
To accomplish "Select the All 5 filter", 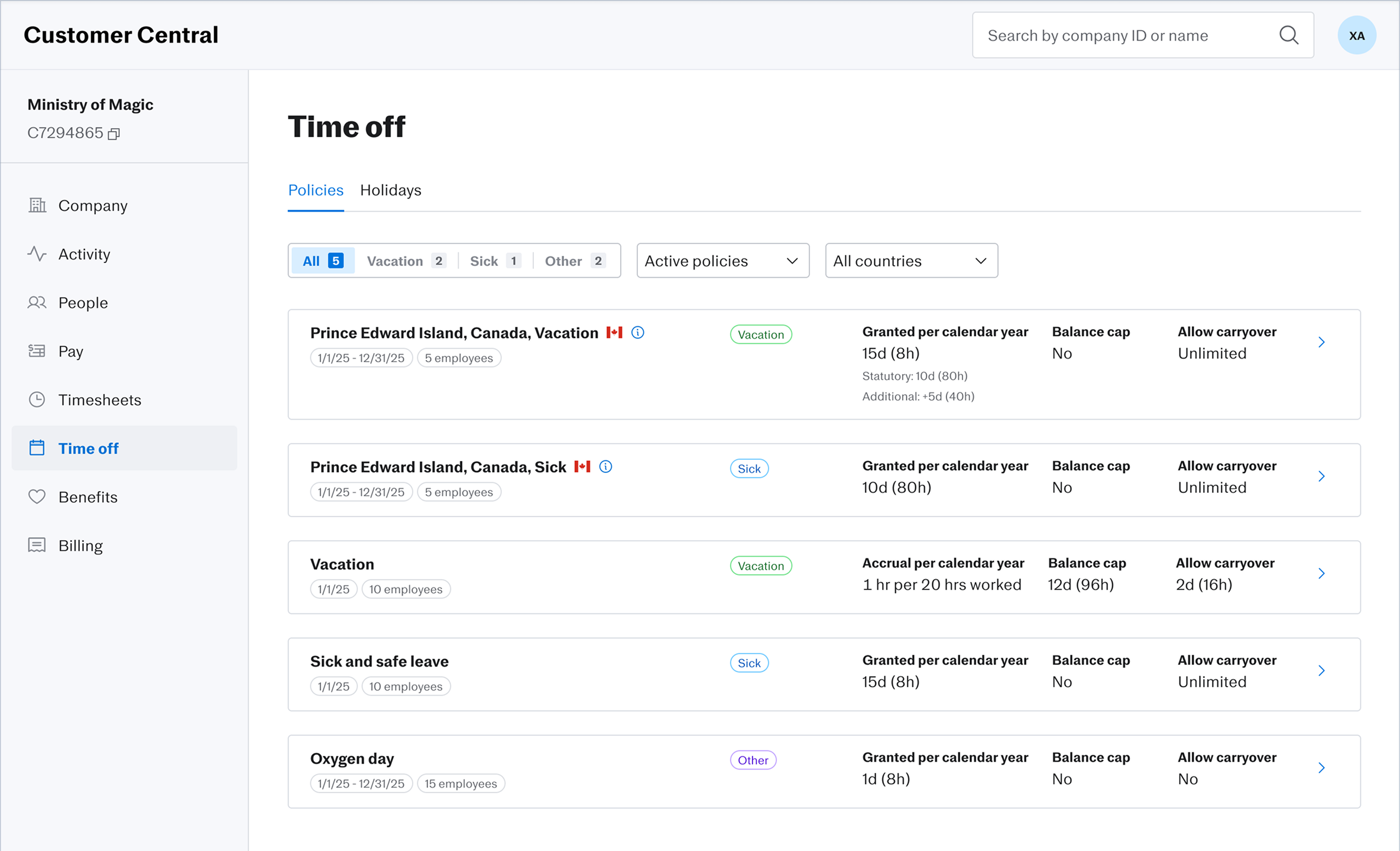I will pos(323,261).
